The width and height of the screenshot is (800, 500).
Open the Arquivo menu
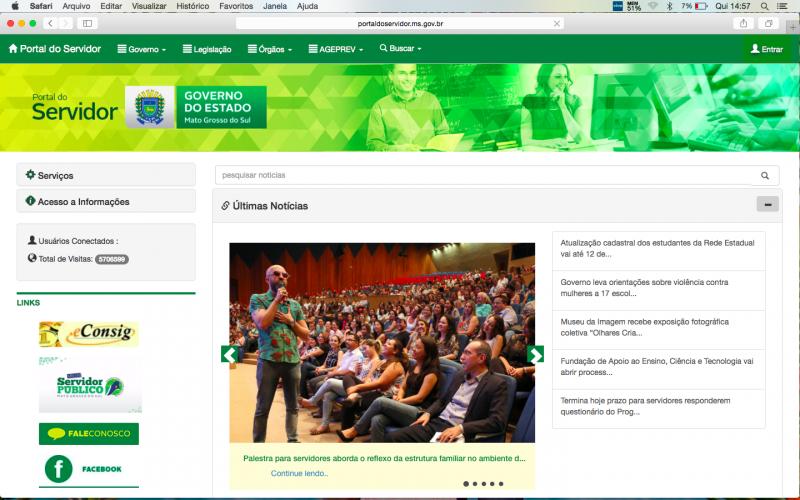[x=76, y=6]
